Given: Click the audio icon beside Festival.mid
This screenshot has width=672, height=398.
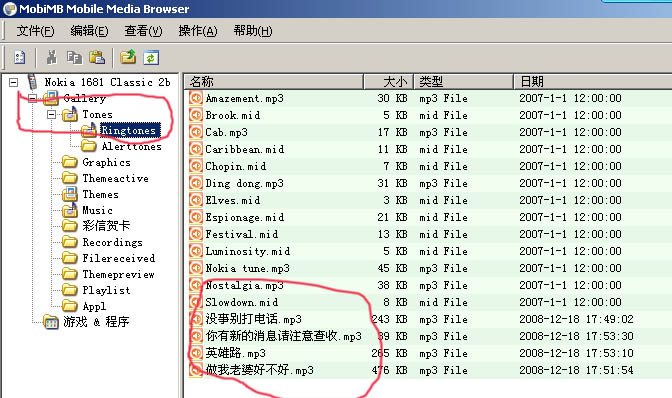Looking at the screenshot, I should pyautogui.click(x=196, y=234).
